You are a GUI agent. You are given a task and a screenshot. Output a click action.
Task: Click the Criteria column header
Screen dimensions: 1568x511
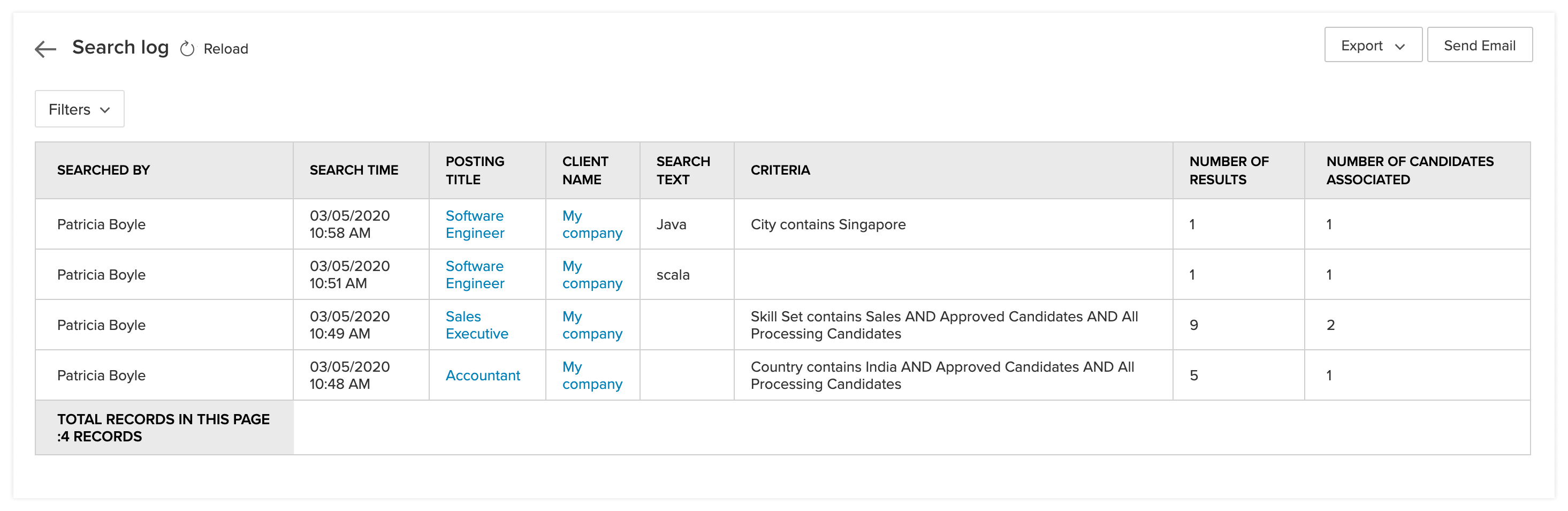pos(780,170)
